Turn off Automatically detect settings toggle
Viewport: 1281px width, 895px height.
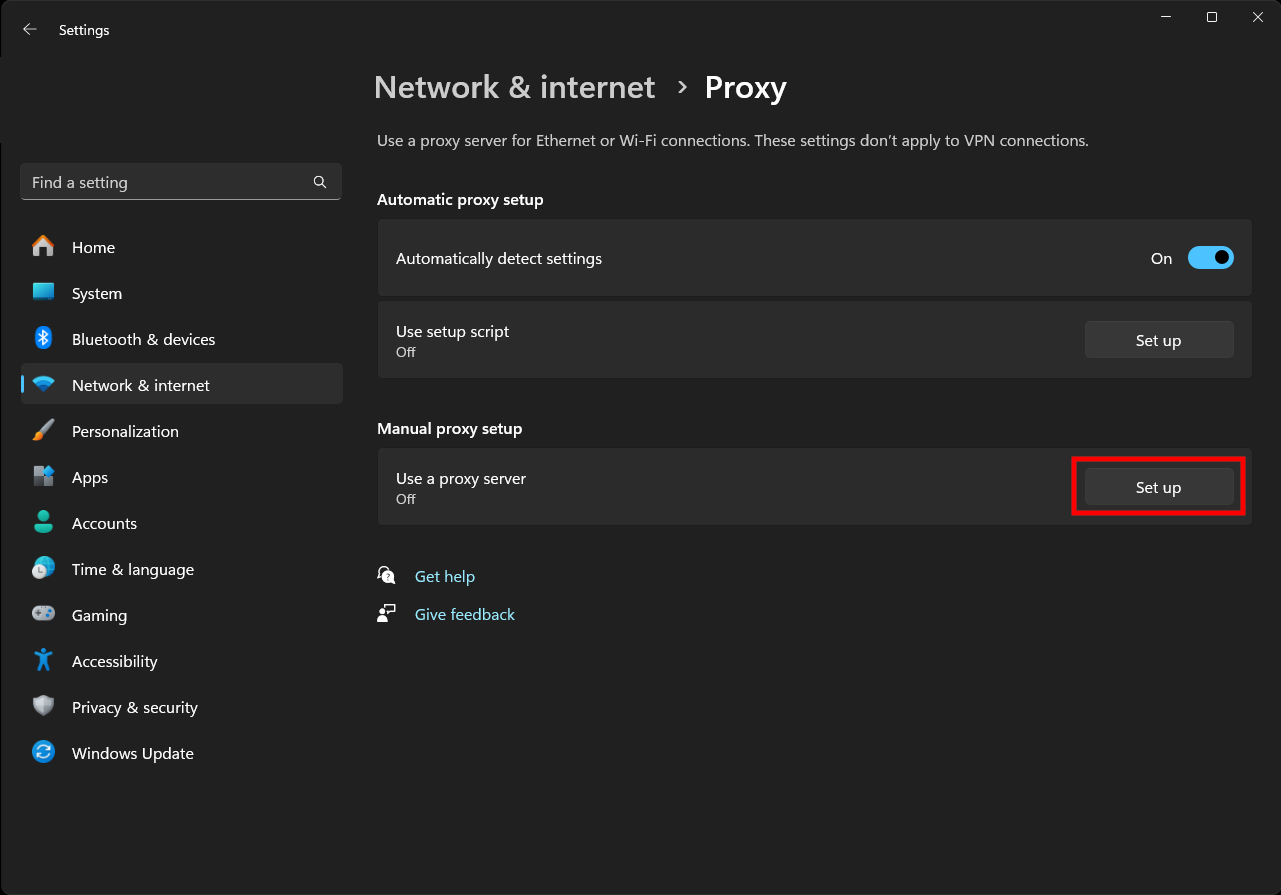(1210, 258)
